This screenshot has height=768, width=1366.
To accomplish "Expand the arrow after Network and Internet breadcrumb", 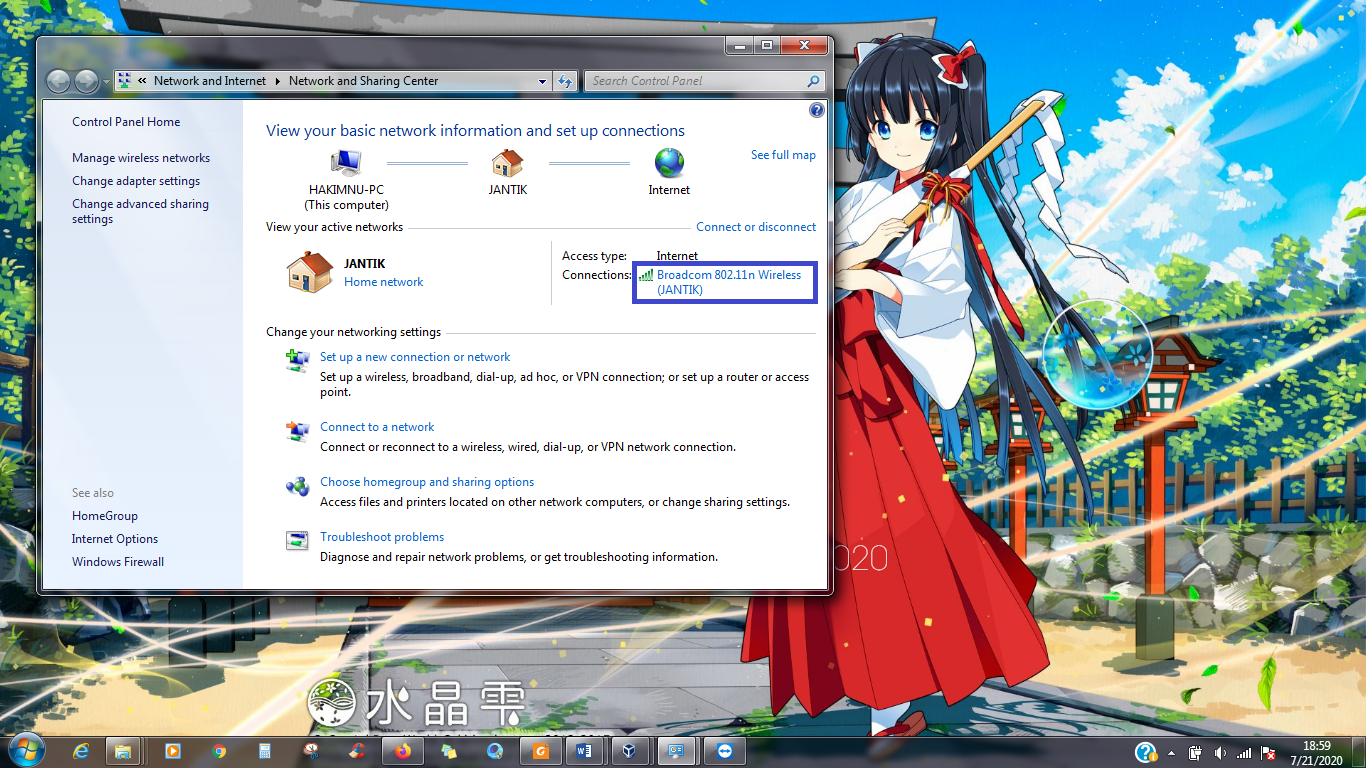I will tap(278, 81).
